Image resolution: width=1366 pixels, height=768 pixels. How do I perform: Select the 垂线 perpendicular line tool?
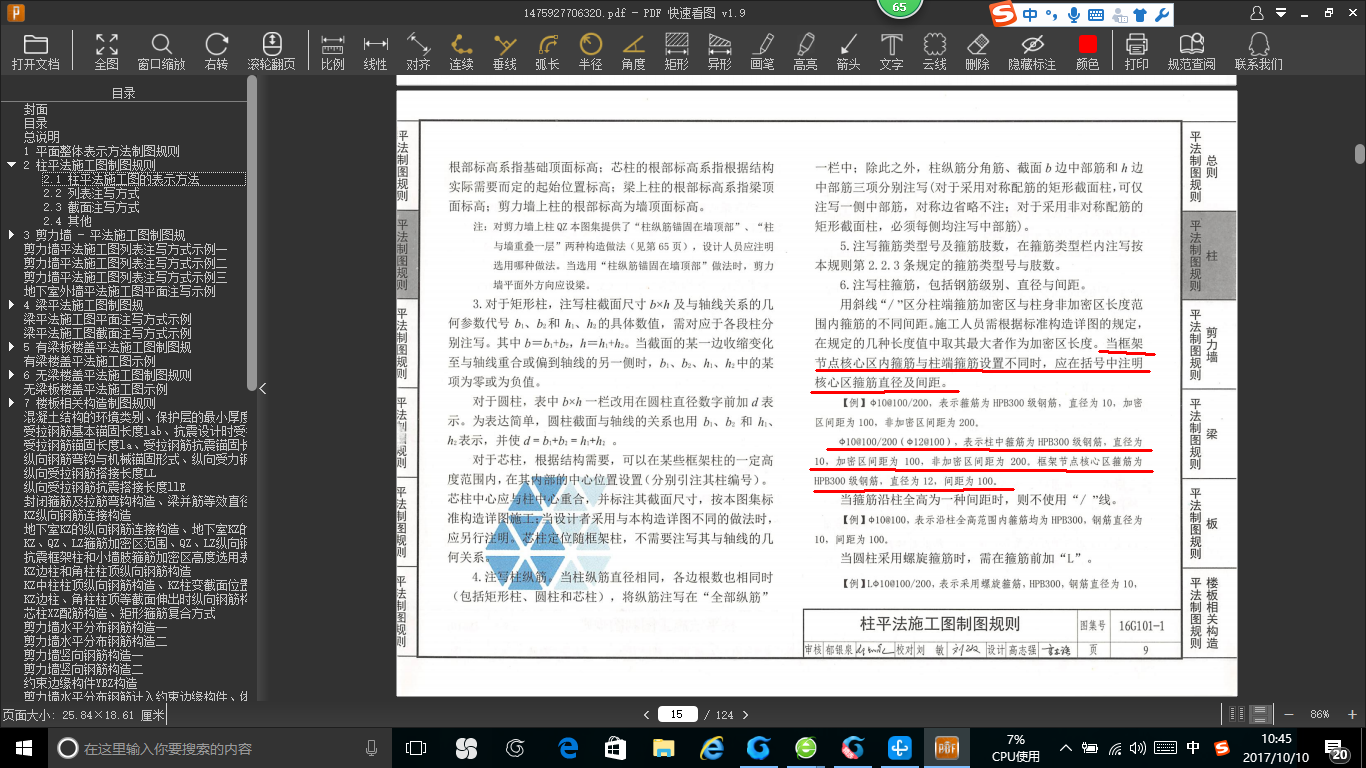505,52
